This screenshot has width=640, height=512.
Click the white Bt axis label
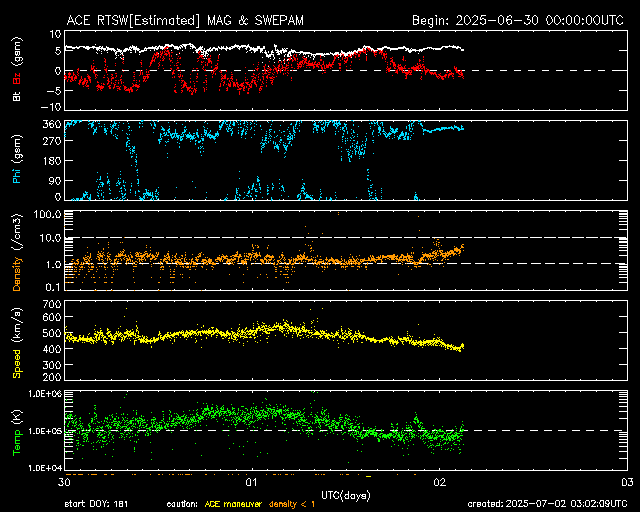[x=17, y=96]
